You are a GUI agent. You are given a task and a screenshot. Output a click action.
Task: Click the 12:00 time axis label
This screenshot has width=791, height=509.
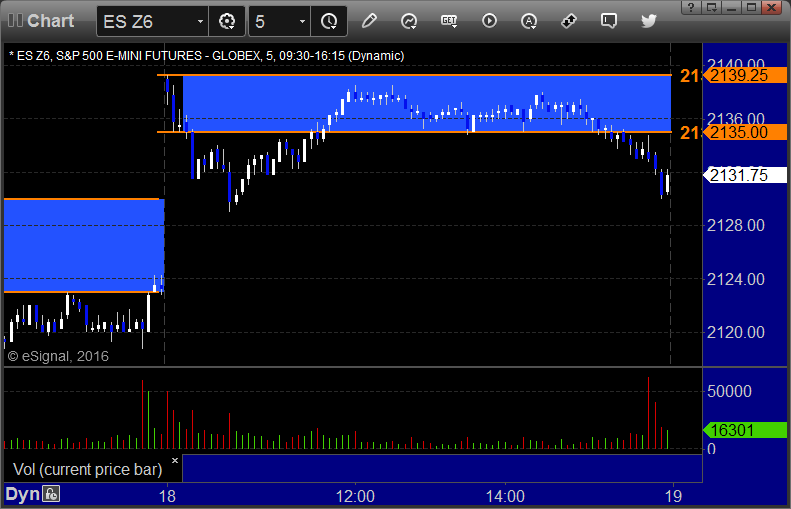pyautogui.click(x=355, y=496)
